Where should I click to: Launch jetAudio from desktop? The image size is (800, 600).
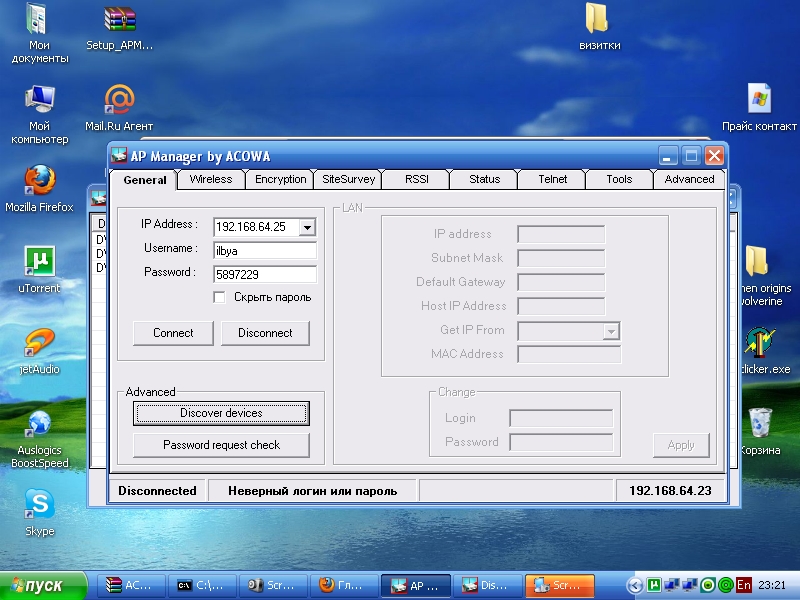pos(39,343)
